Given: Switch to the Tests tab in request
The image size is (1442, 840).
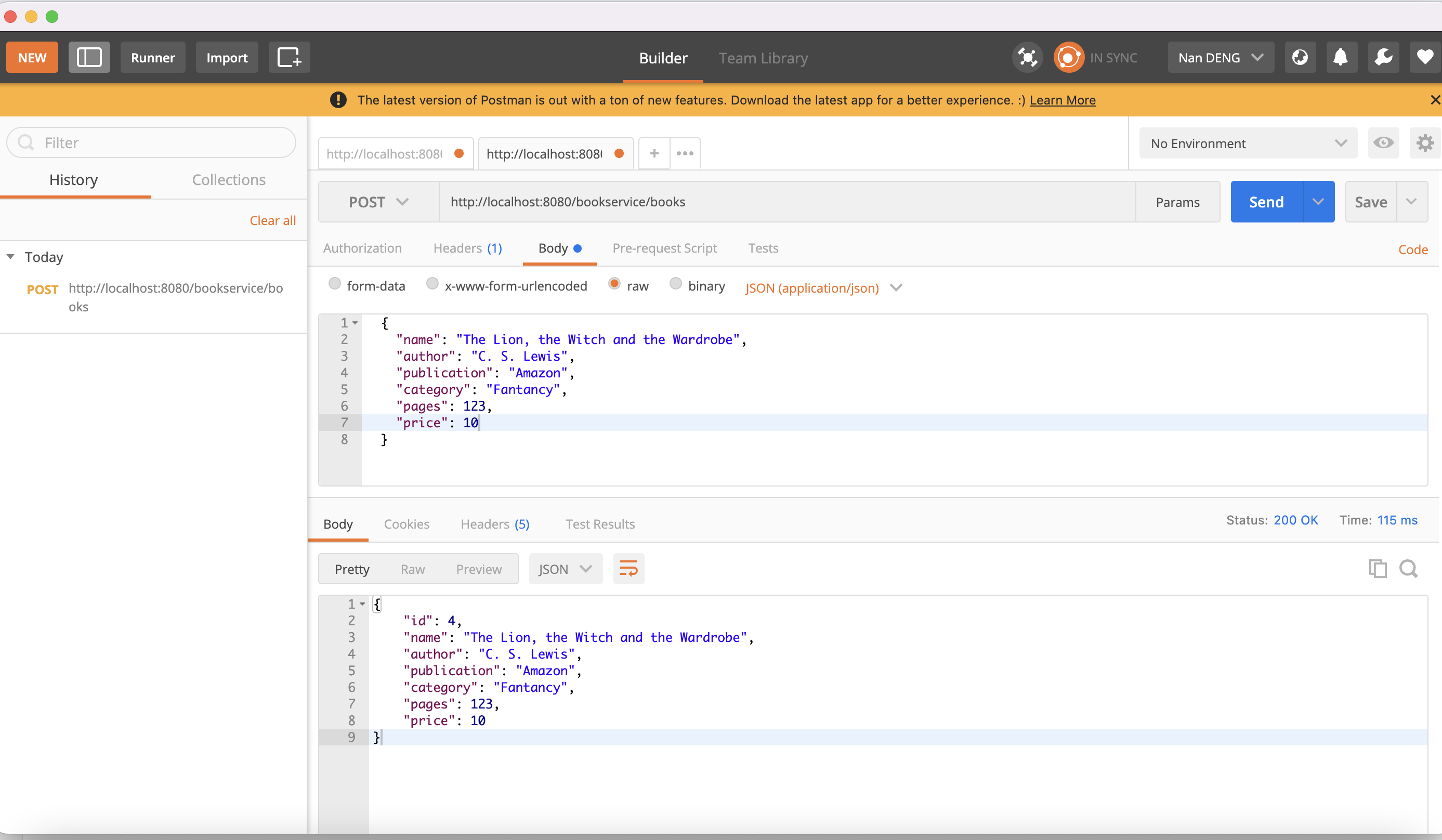Looking at the screenshot, I should pyautogui.click(x=762, y=248).
